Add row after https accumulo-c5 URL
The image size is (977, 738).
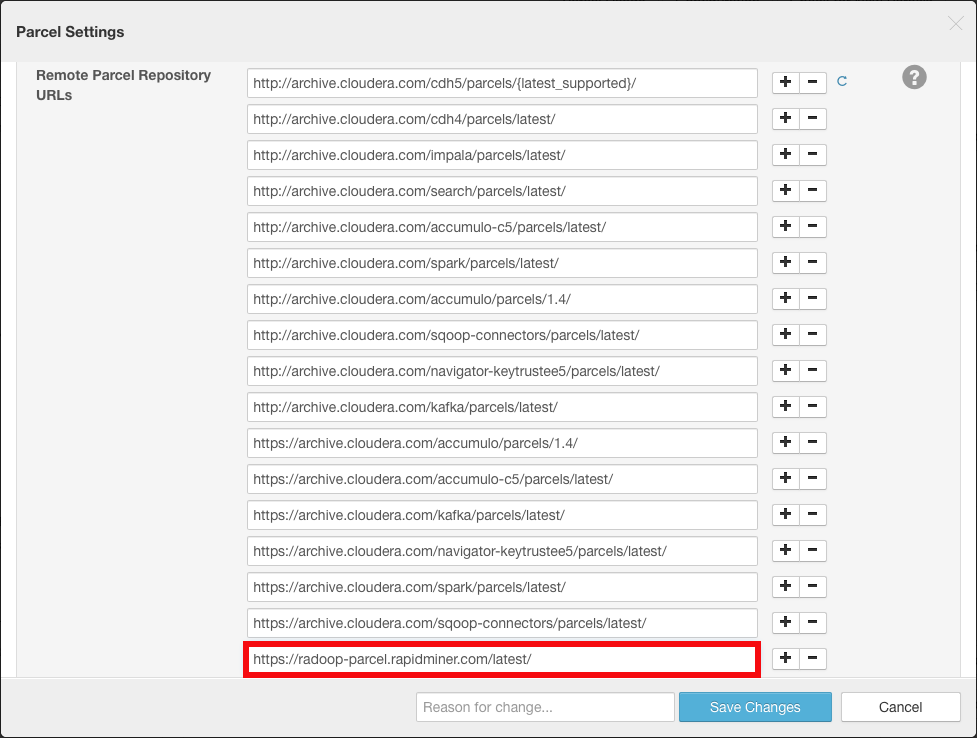click(x=786, y=479)
